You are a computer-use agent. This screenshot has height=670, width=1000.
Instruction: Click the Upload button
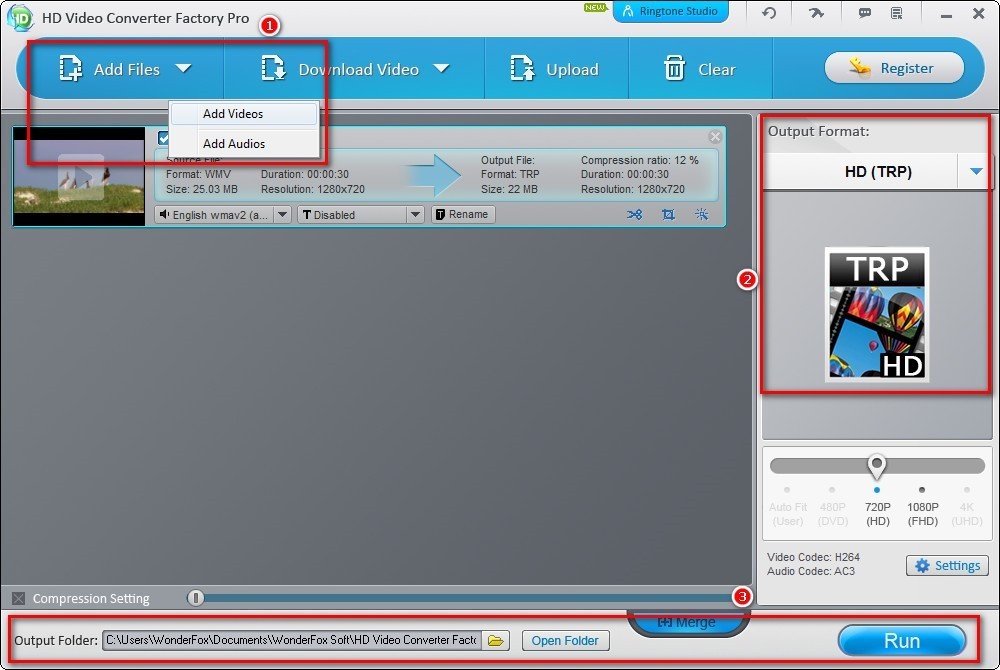point(555,68)
